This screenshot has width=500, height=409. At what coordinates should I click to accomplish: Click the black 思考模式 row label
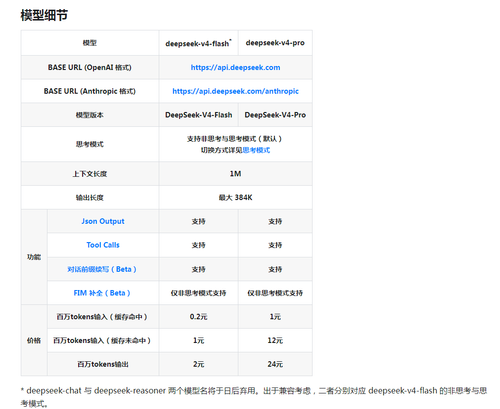(x=90, y=144)
